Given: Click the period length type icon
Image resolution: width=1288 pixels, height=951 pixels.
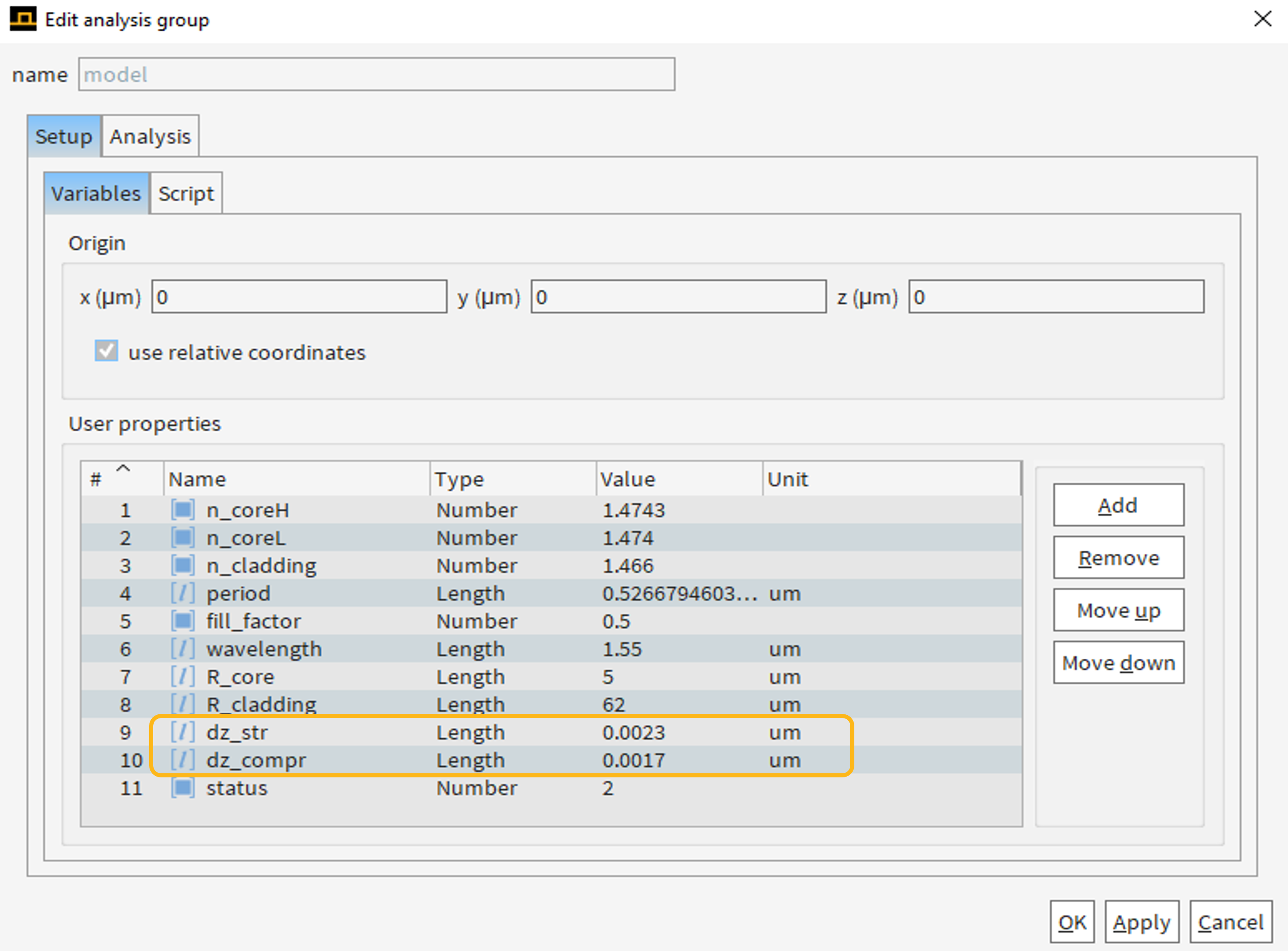Looking at the screenshot, I should (182, 594).
